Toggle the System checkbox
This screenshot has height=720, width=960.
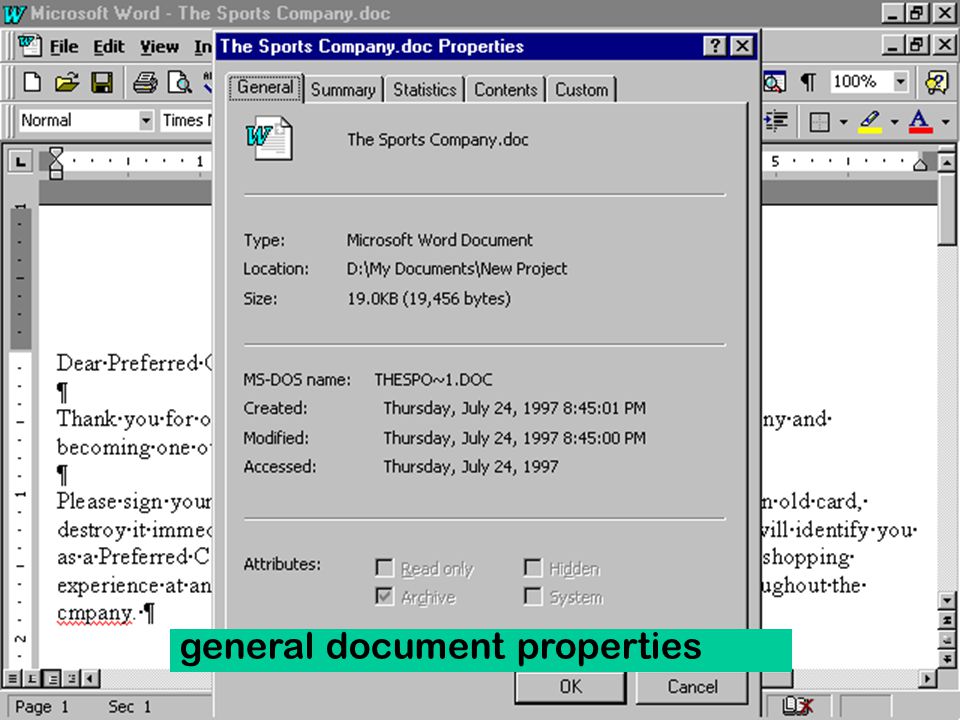click(x=533, y=596)
